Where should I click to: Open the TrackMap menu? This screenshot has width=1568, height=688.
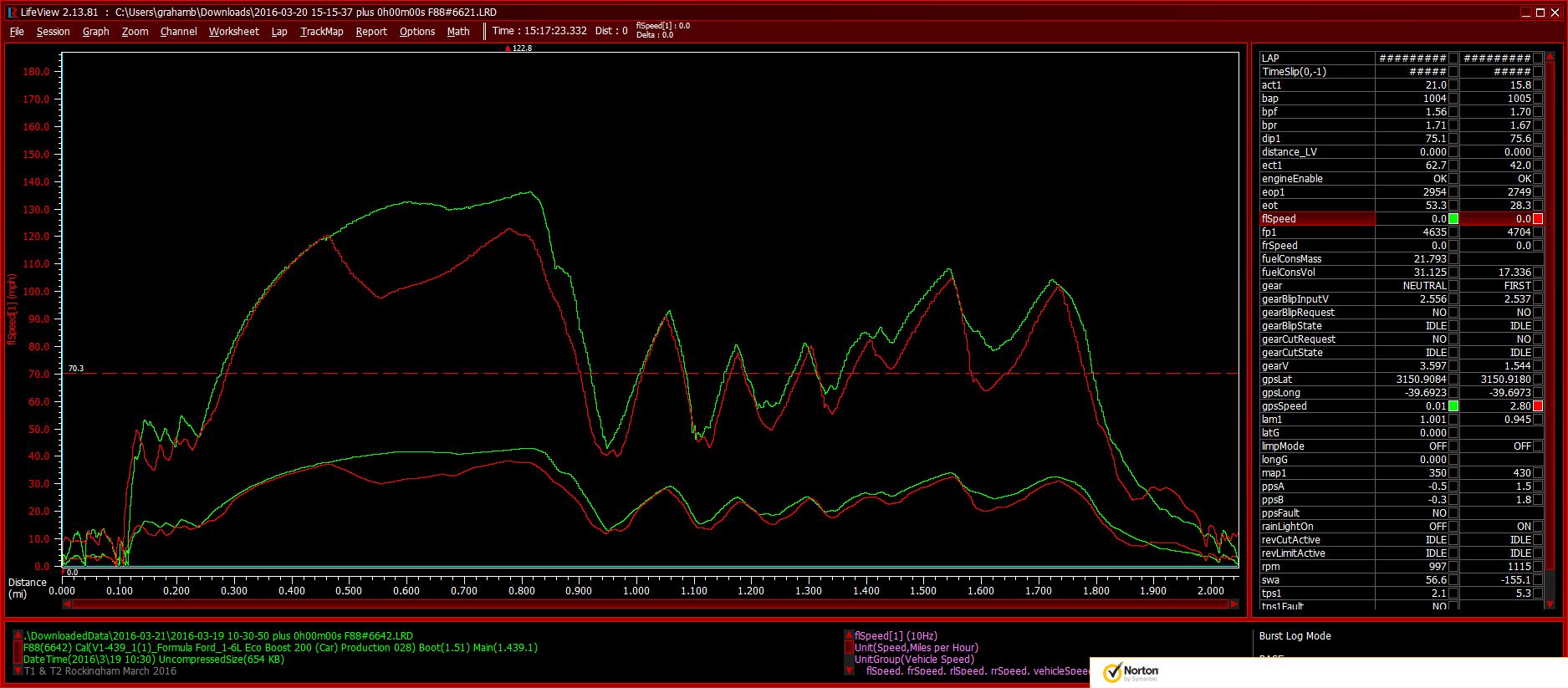[x=321, y=32]
